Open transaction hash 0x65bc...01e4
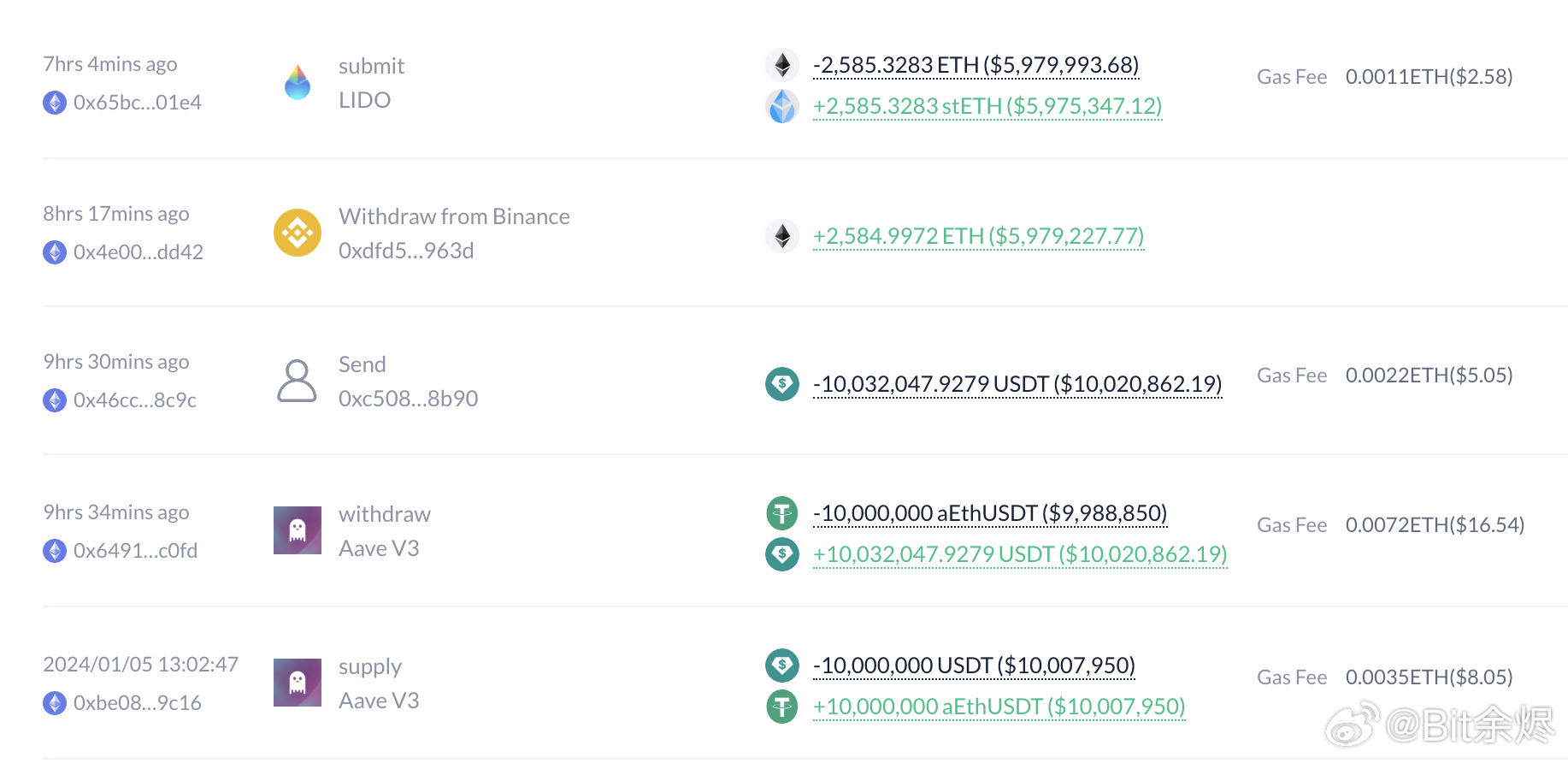The width and height of the screenshot is (1568, 763). [x=138, y=103]
